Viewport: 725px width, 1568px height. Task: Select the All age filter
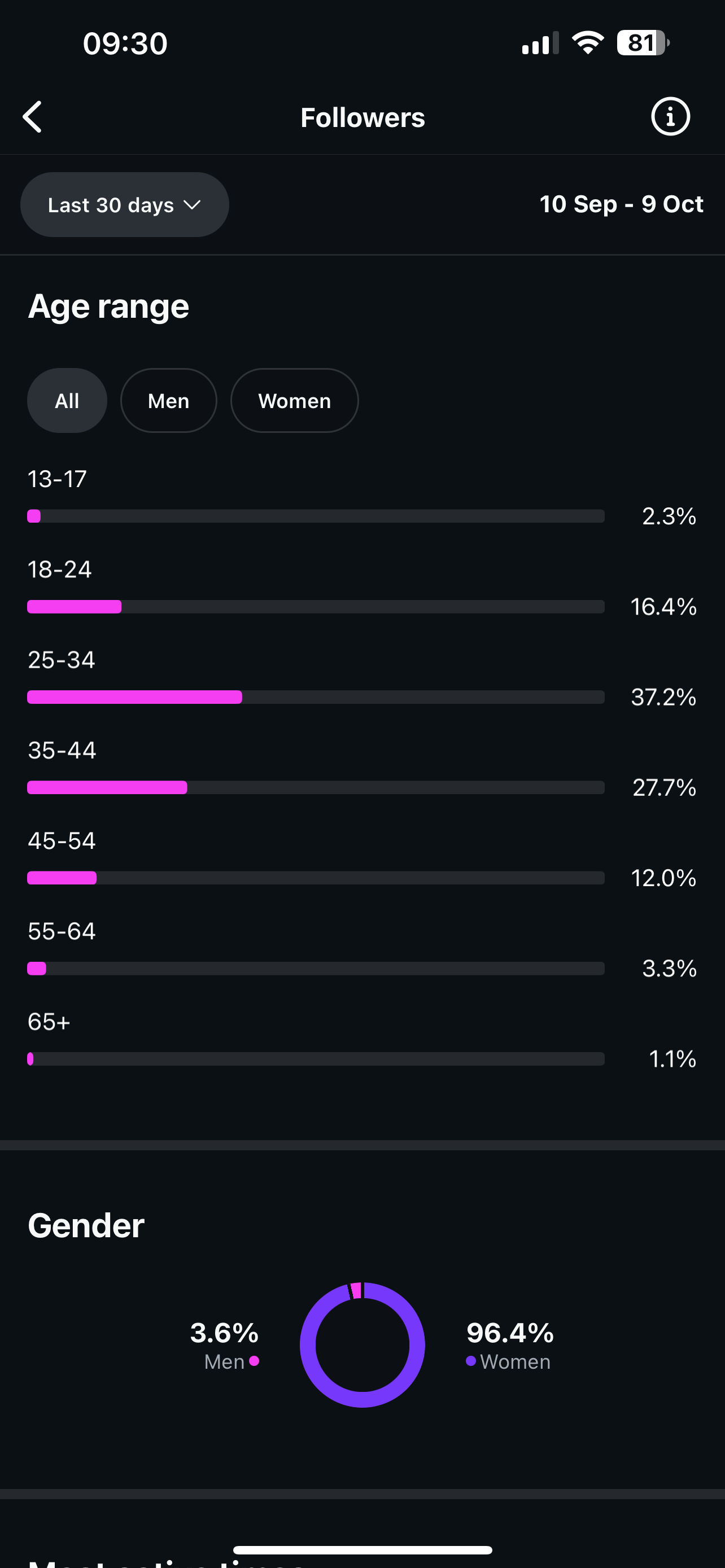tap(67, 401)
